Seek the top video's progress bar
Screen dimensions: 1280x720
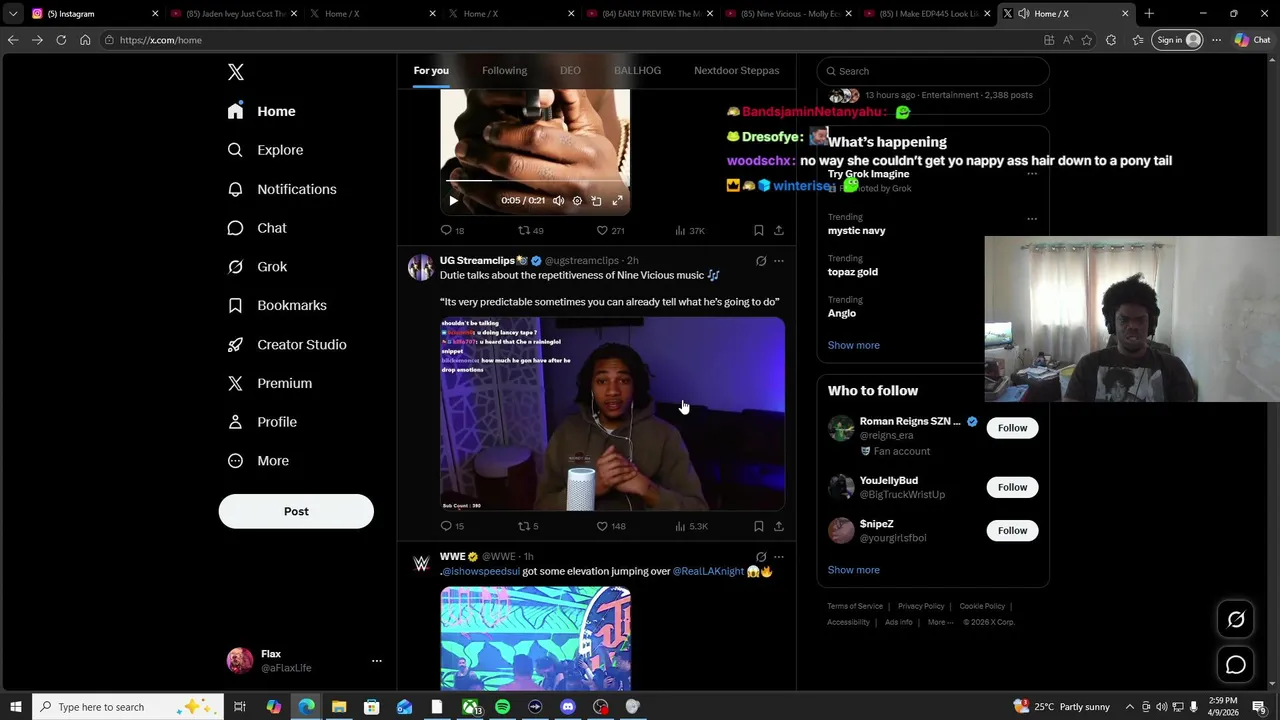click(x=535, y=182)
